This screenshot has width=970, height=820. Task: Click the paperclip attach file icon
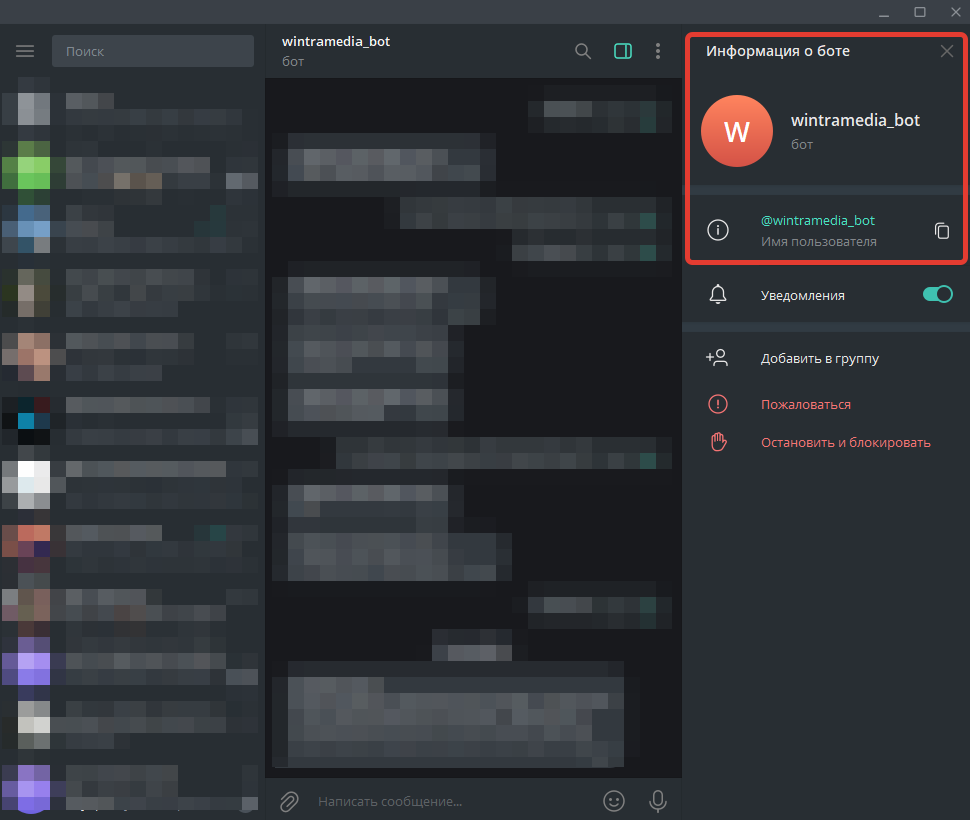pyautogui.click(x=289, y=801)
